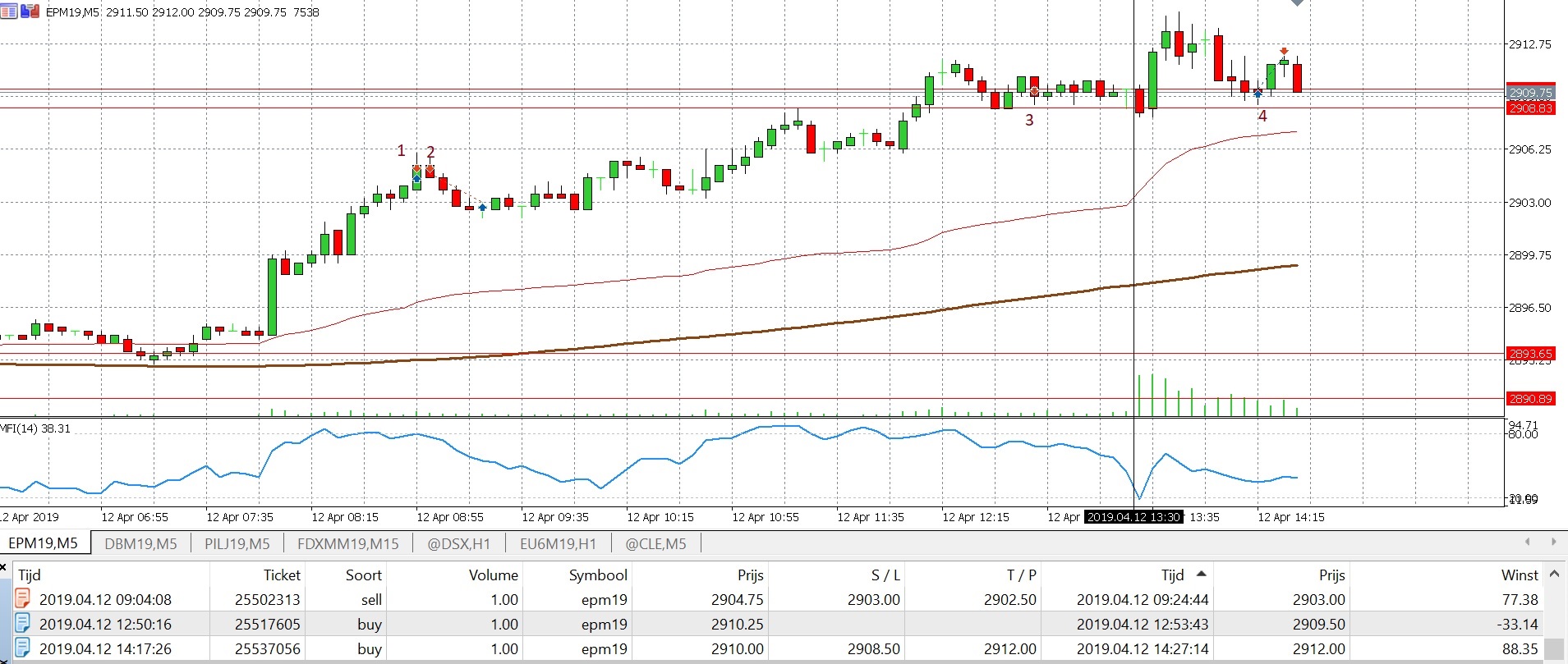Click open time 2019.04.12 09:04:08
1568x664 pixels.
tap(105, 600)
